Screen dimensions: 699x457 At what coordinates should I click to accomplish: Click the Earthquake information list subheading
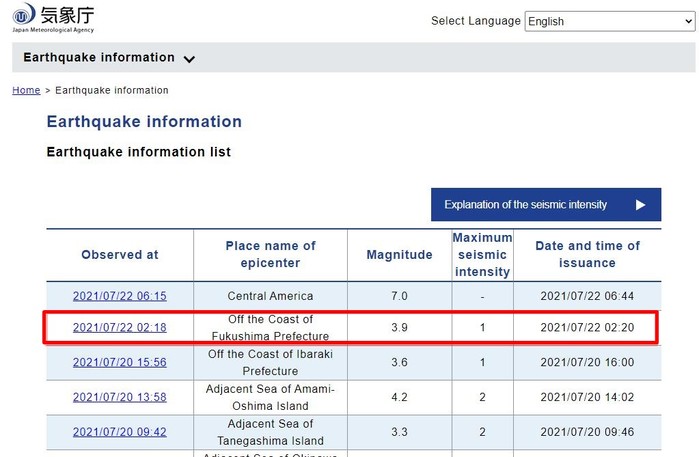tap(139, 152)
